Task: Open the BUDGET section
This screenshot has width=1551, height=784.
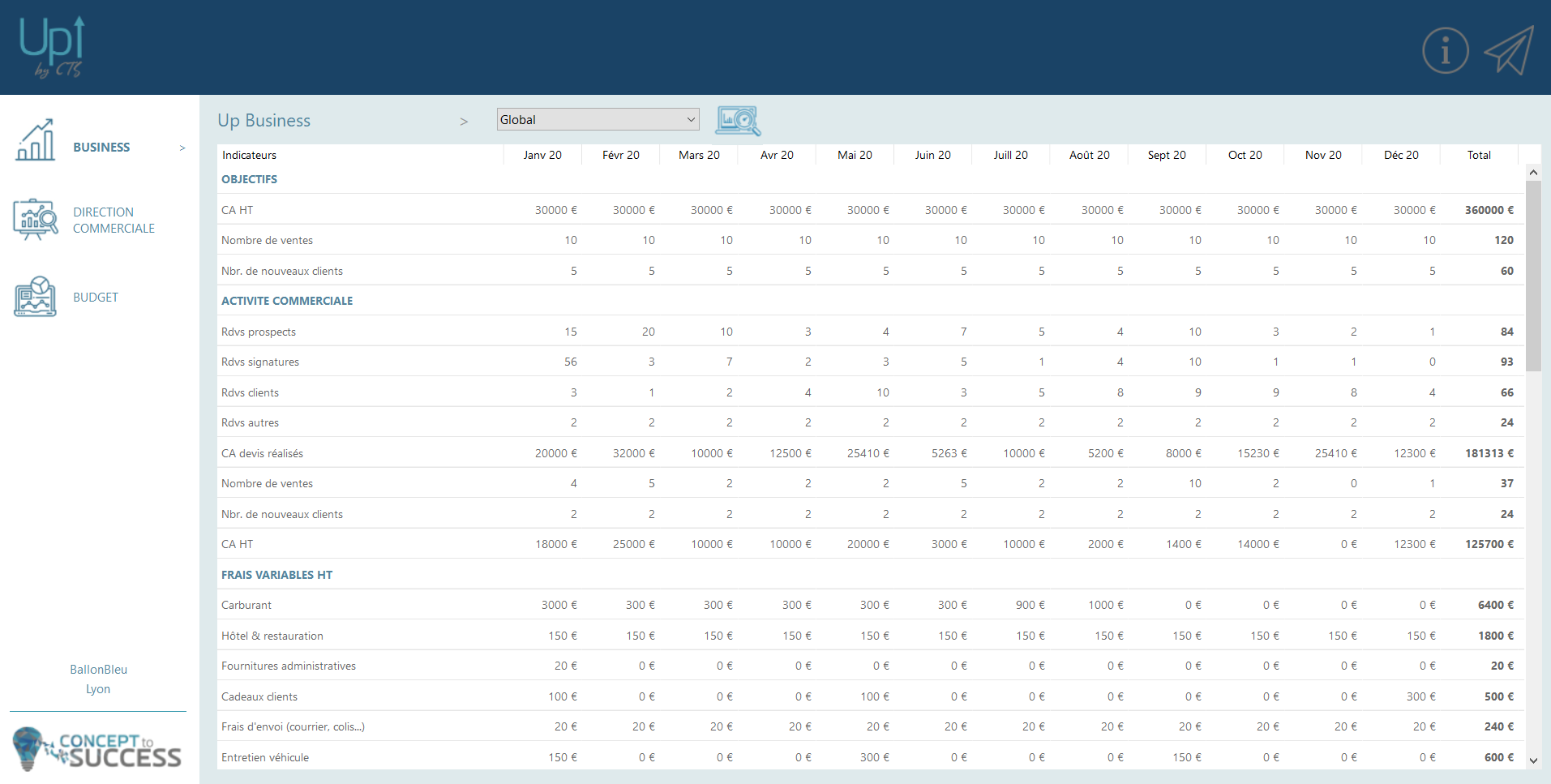Action: [96, 298]
